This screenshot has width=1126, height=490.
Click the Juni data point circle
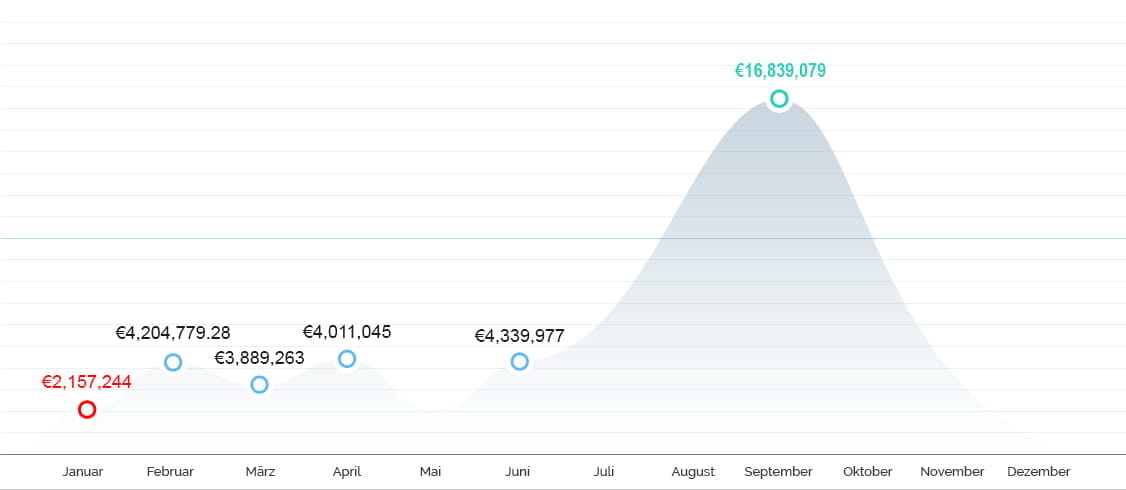click(520, 361)
